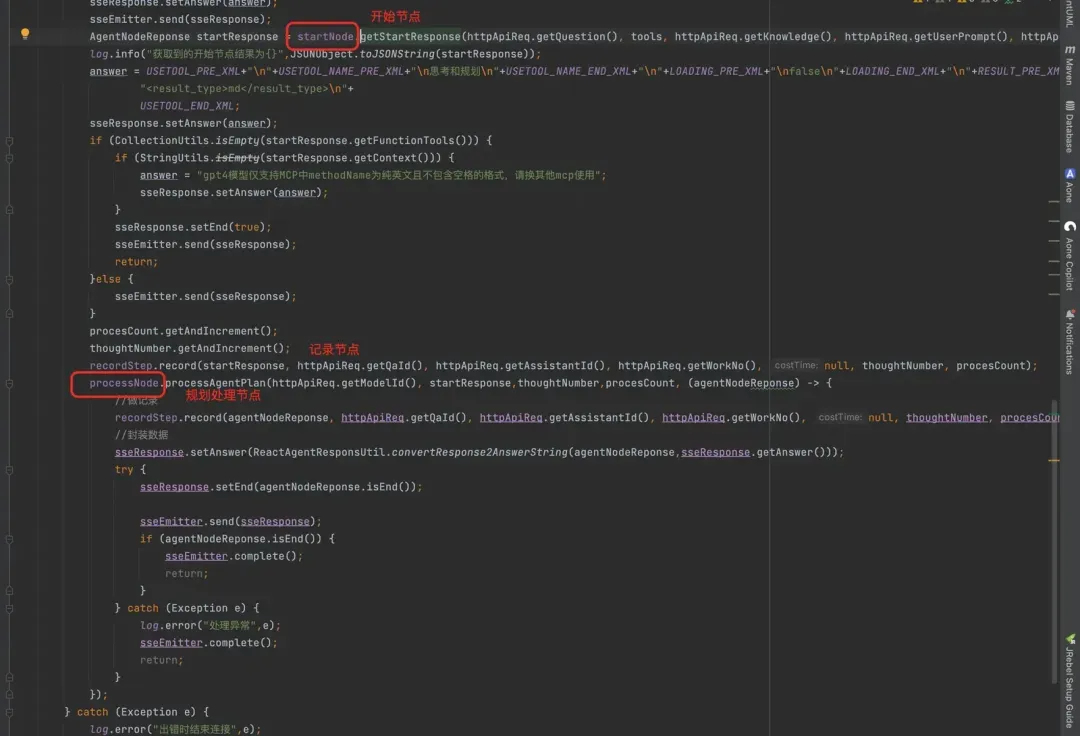The height and width of the screenshot is (736, 1080).
Task: Click the //封装数据 comment
Action: (x=141, y=435)
